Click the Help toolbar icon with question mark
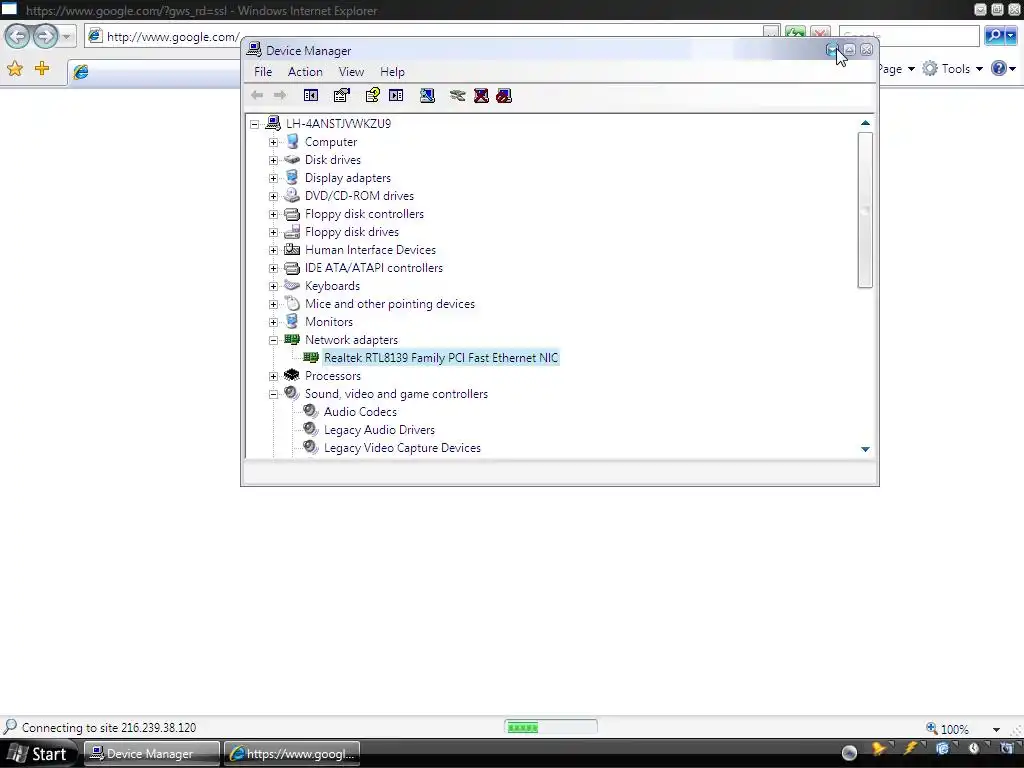Image resolution: width=1024 pixels, height=768 pixels. tap(372, 95)
